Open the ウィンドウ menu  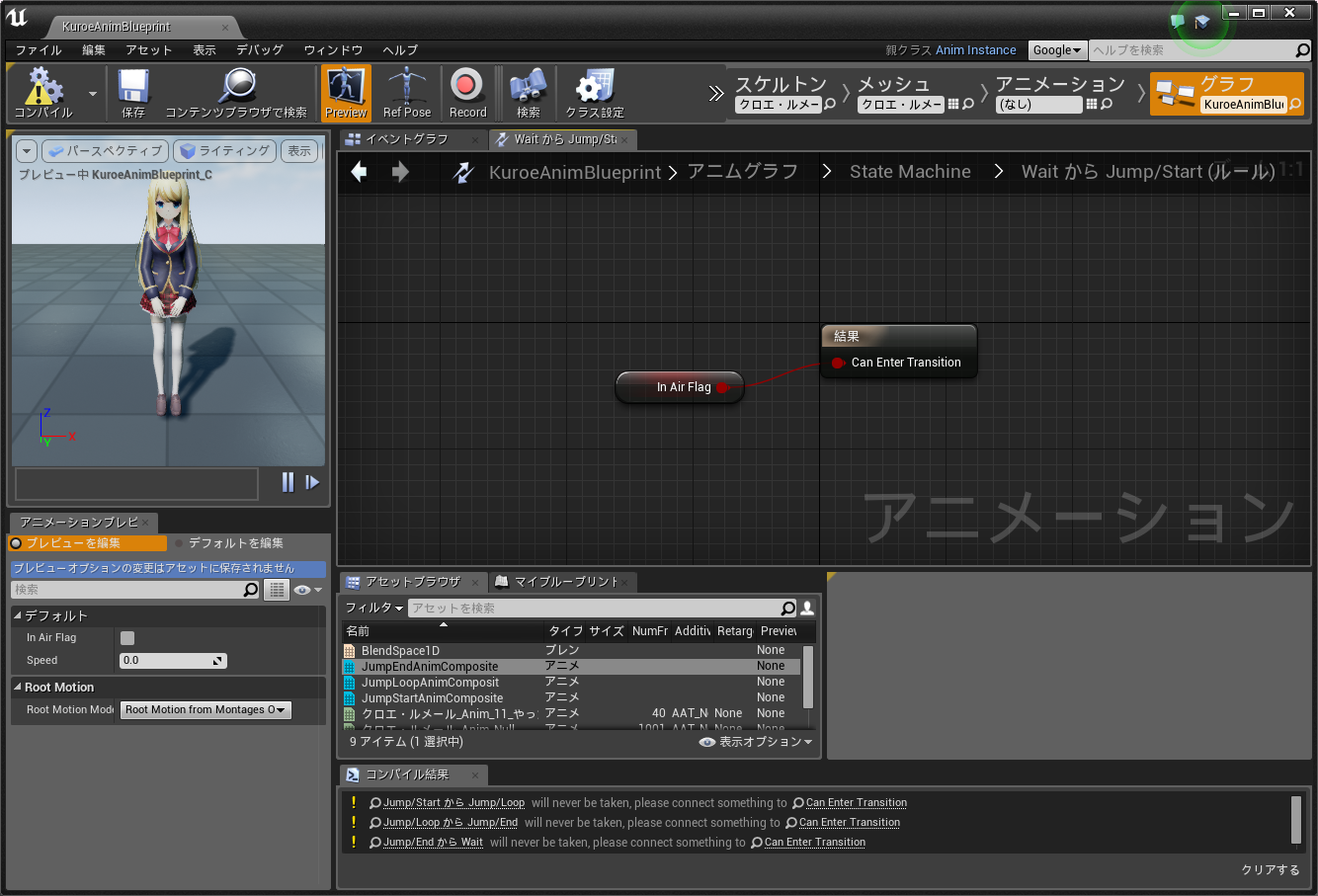(331, 50)
